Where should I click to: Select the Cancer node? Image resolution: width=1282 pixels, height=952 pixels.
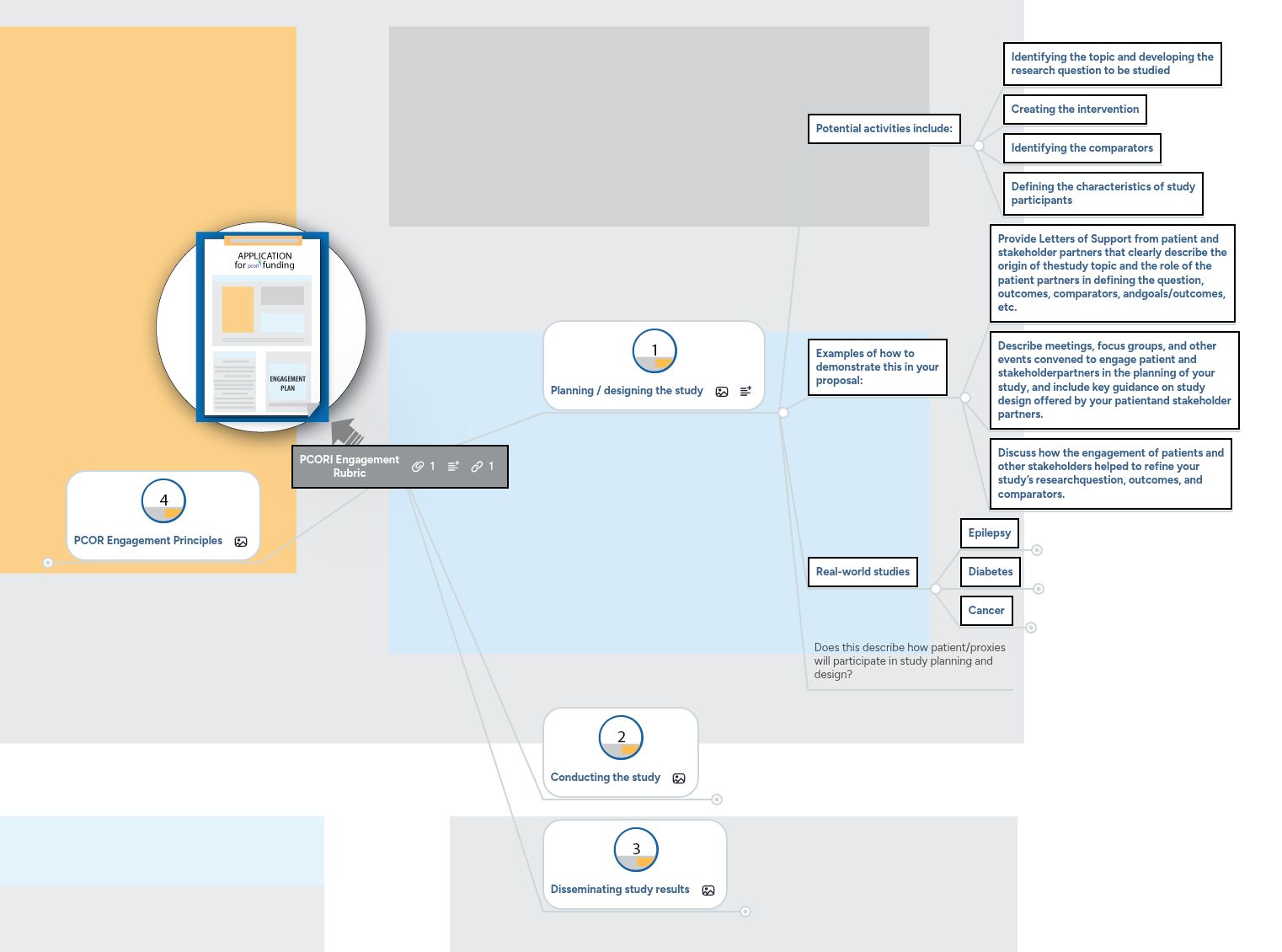986,611
